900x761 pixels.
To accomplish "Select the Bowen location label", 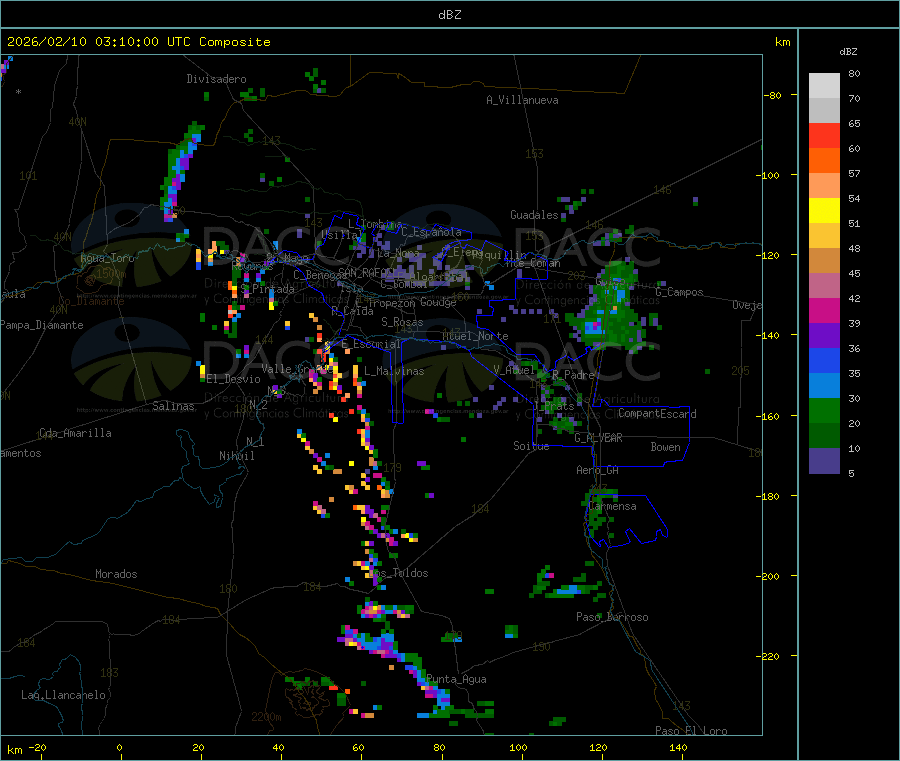I will pos(665,448).
